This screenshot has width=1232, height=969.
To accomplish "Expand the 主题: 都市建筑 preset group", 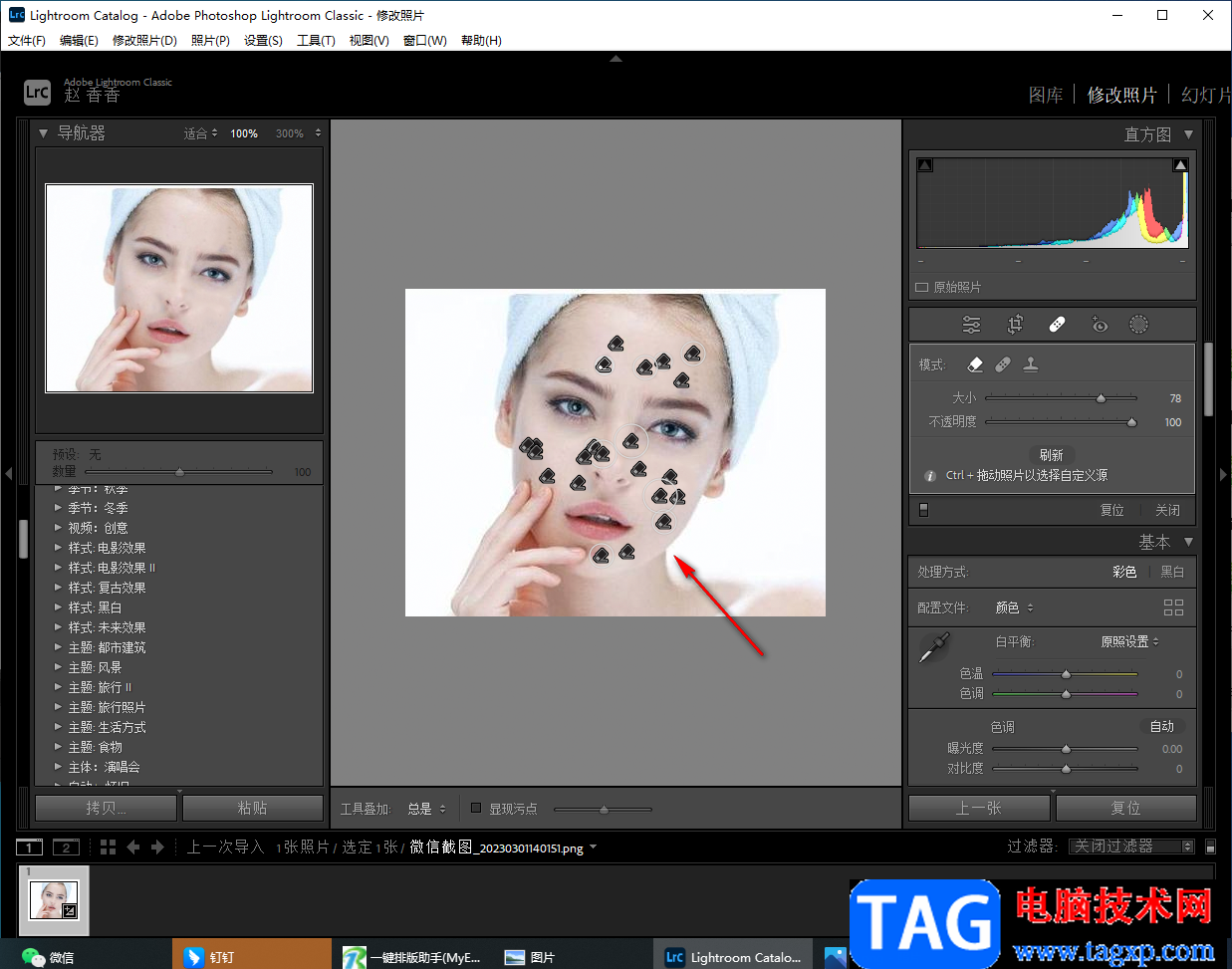I will coord(58,647).
